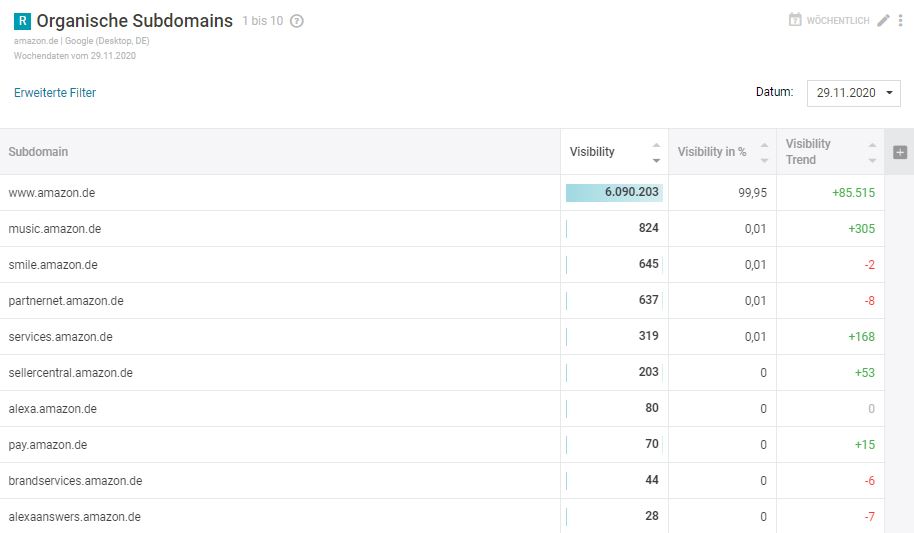Open the three-dot options menu
Screen dimensions: 914x533
(x=900, y=20)
